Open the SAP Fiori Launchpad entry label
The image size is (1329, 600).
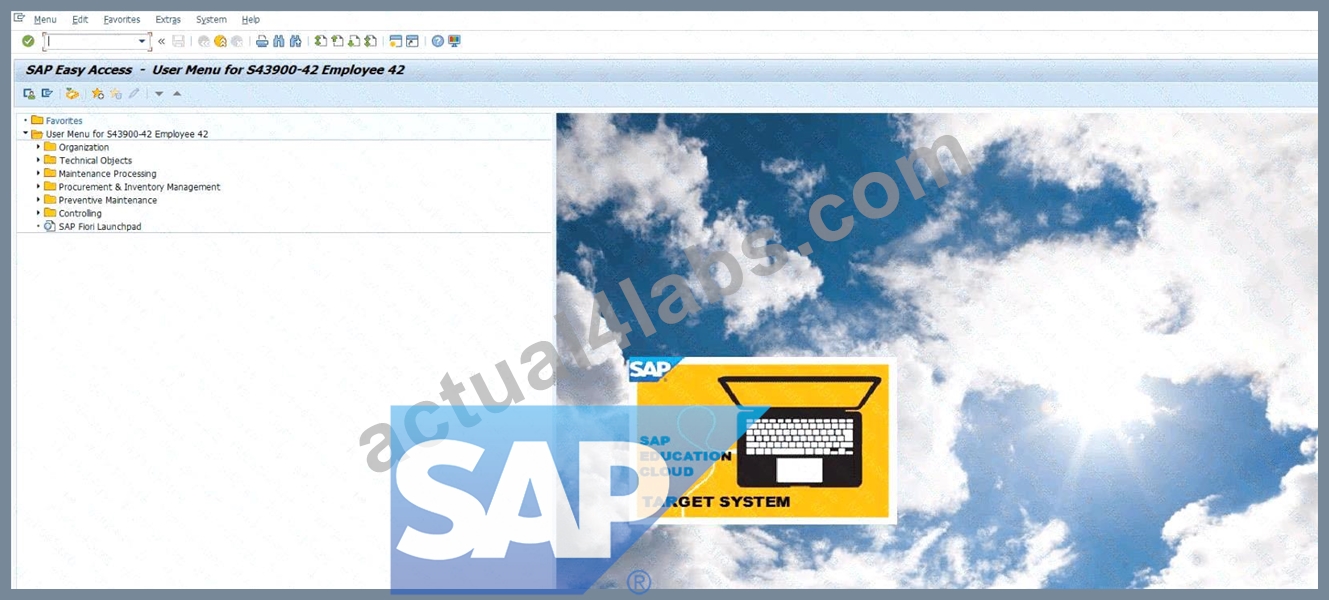tap(100, 227)
